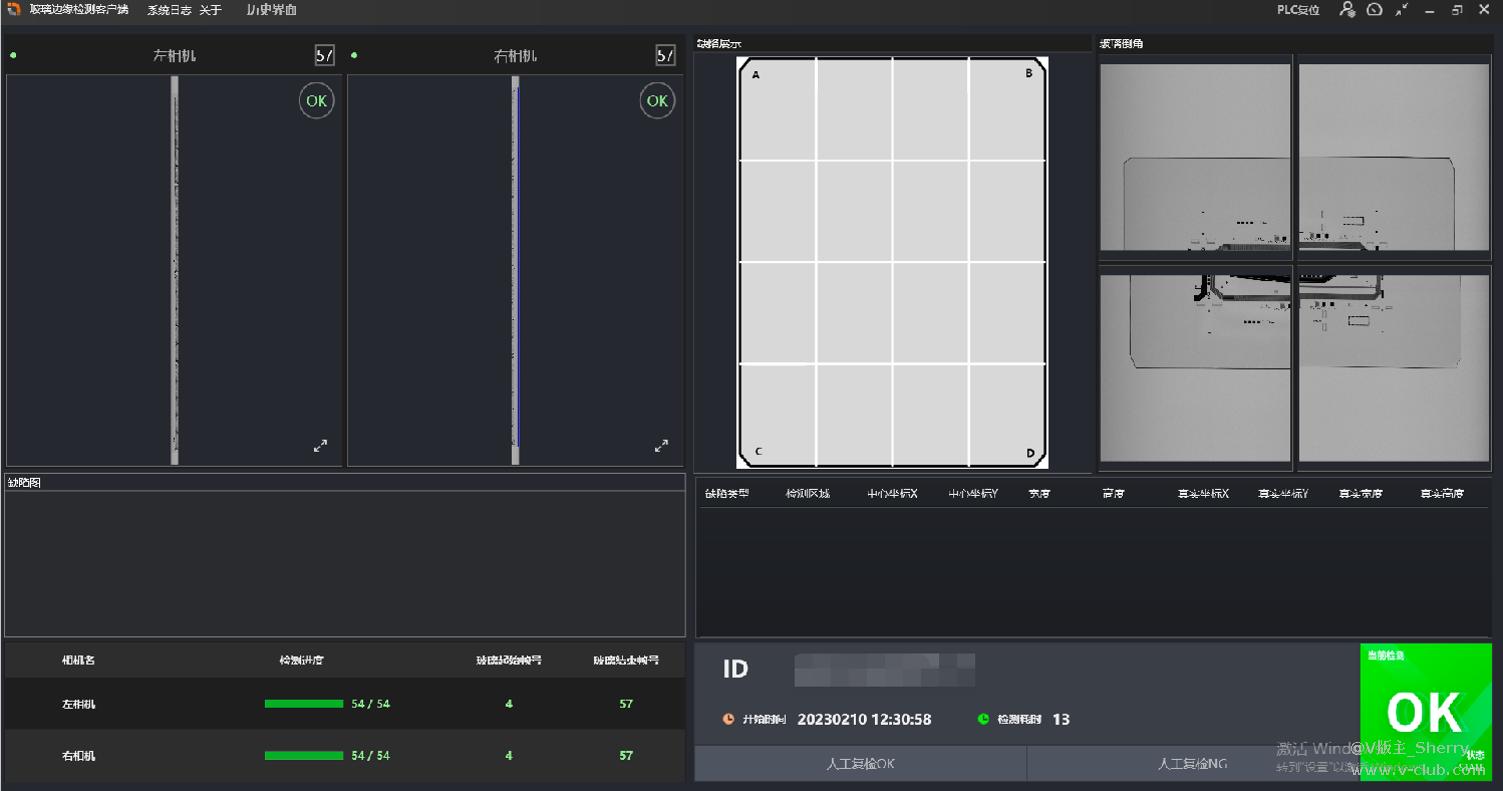Click corner label C on defect map

pyautogui.click(x=758, y=451)
